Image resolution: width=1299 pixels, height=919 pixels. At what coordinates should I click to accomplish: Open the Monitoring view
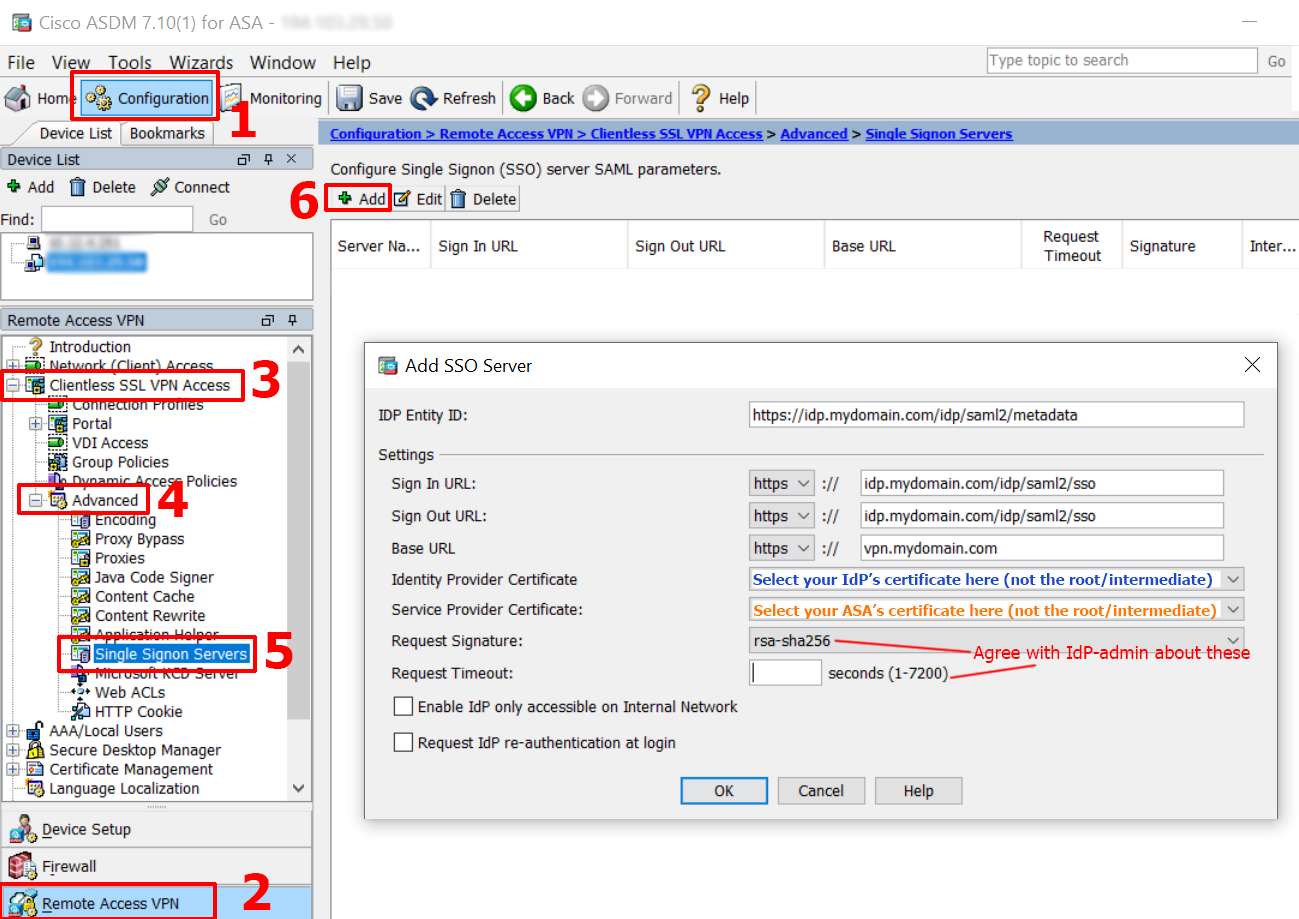(271, 98)
